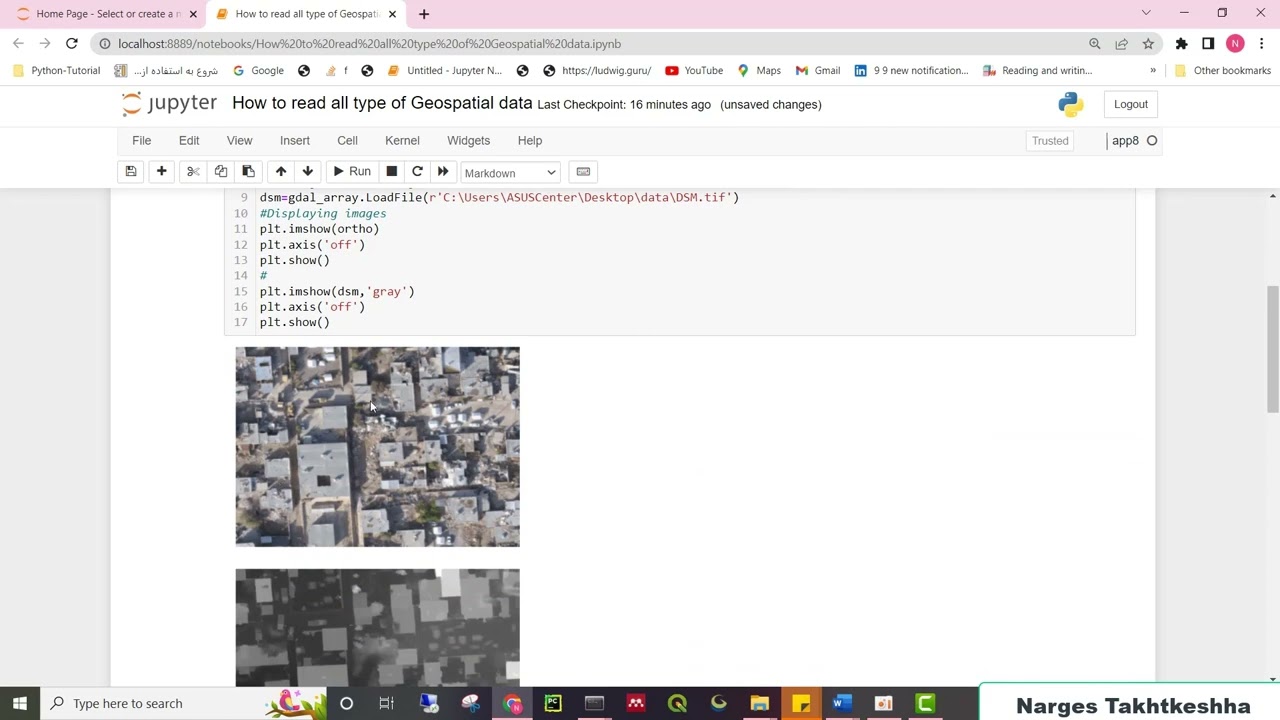Image resolution: width=1280 pixels, height=720 pixels.
Task: Click the orthophoto output image
Action: click(377, 447)
